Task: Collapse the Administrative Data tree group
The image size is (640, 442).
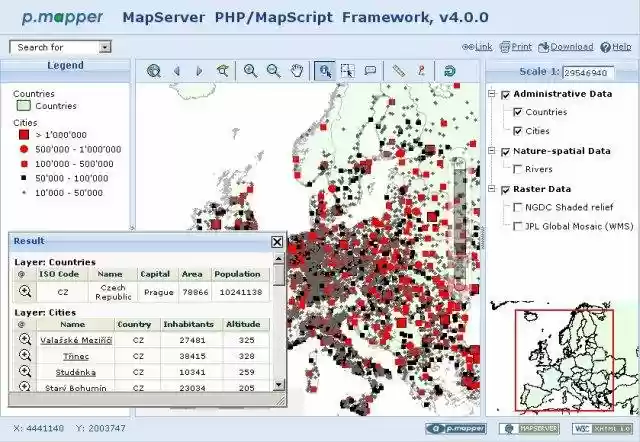Action: 492,93
